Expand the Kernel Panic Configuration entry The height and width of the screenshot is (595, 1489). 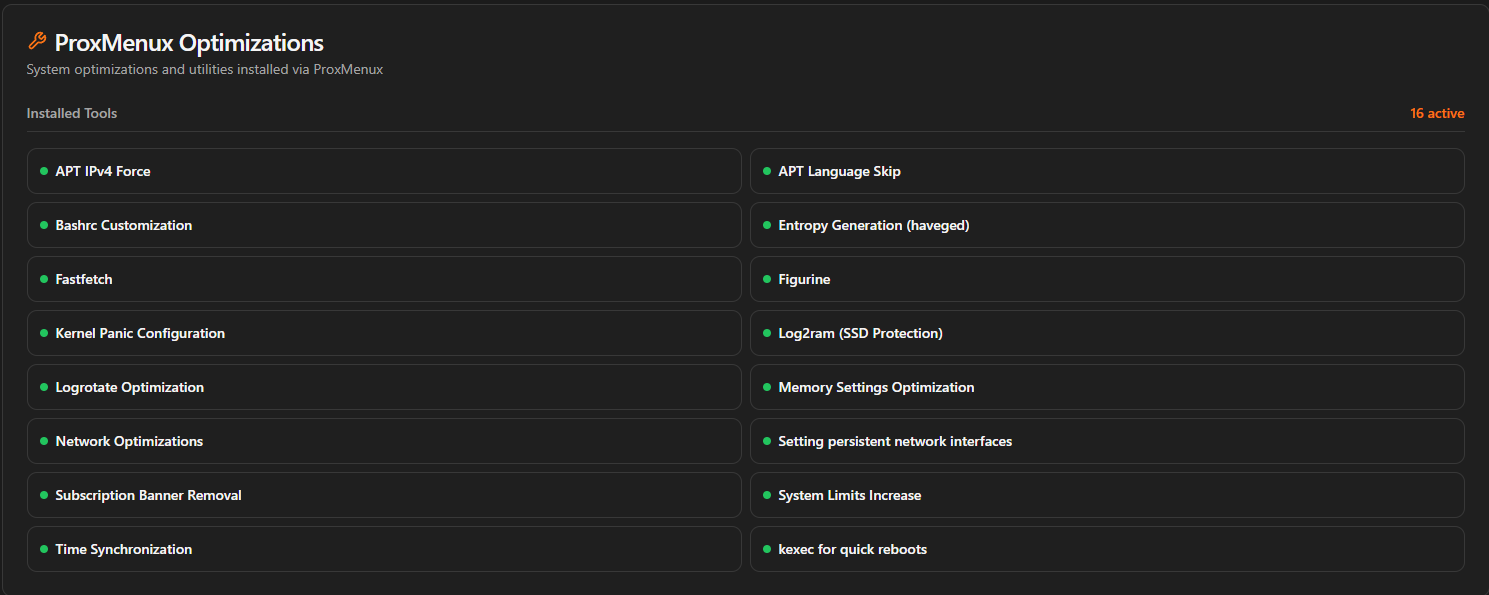pos(383,333)
